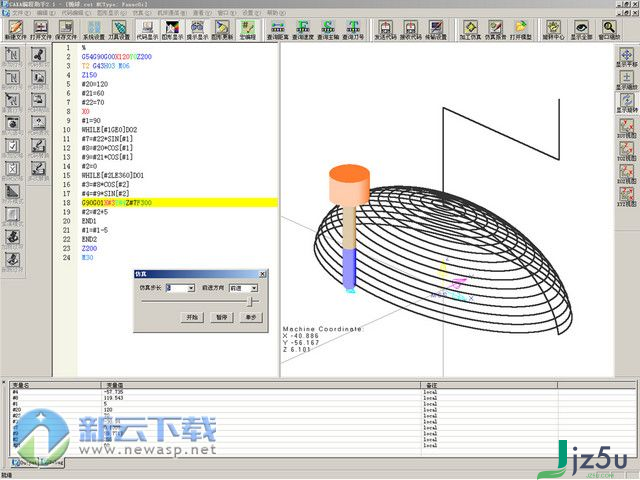Click 显示缩放 zoom view icon on right
The image size is (640, 480).
point(627,80)
